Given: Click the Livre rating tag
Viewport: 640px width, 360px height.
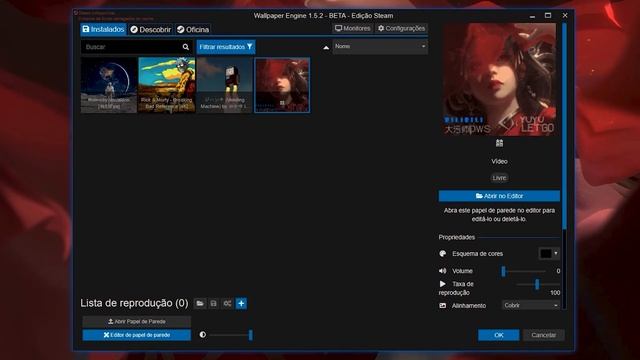Looking at the screenshot, I should pyautogui.click(x=499, y=178).
